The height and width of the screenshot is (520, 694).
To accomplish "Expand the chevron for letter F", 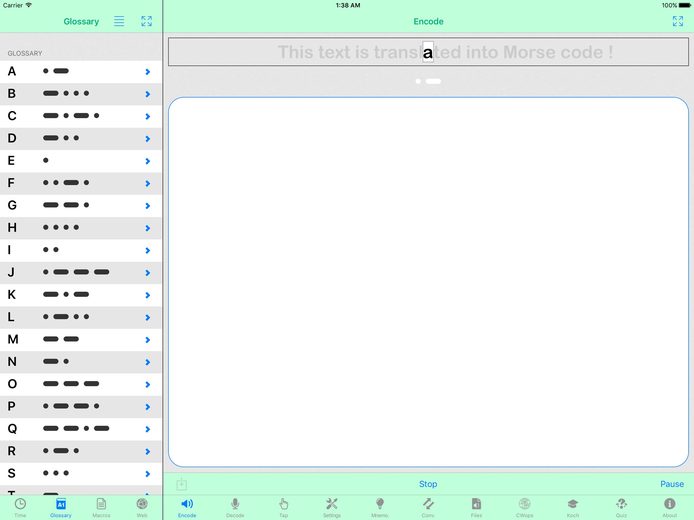I will [x=148, y=183].
